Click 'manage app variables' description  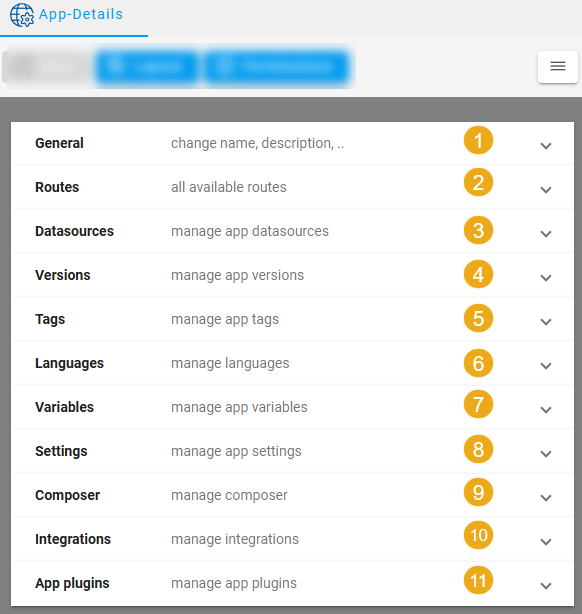coord(239,407)
